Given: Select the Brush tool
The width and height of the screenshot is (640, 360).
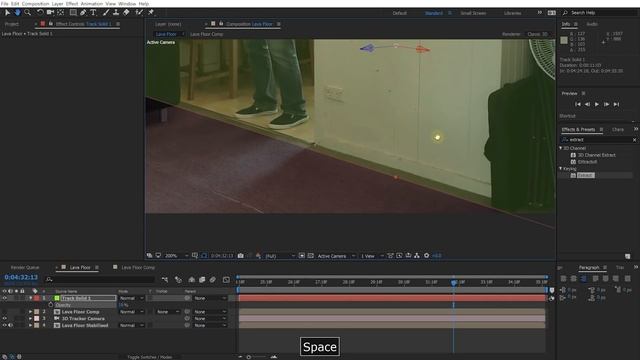Looking at the screenshot, I should click(106, 13).
